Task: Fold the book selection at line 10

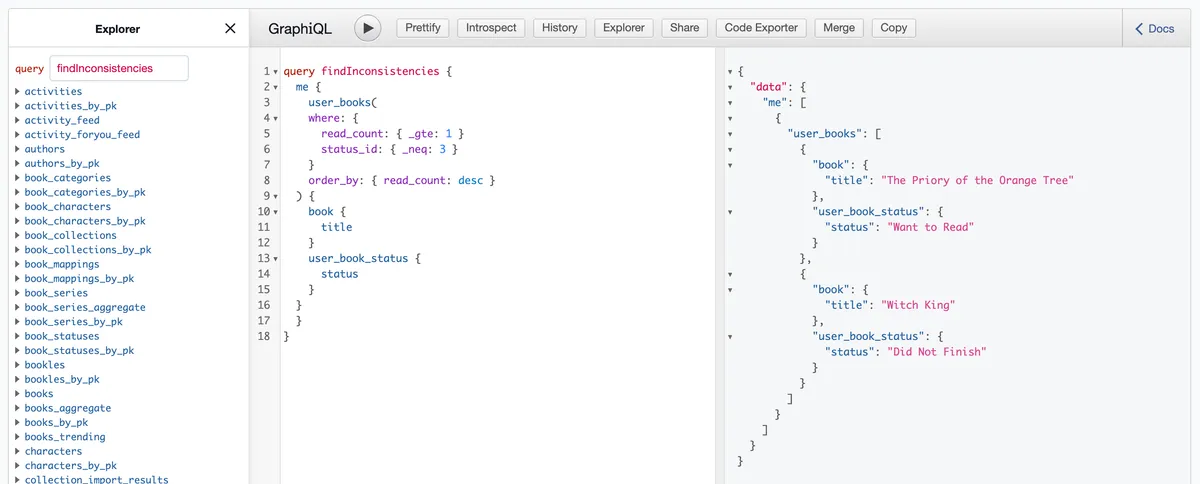Action: (275, 212)
